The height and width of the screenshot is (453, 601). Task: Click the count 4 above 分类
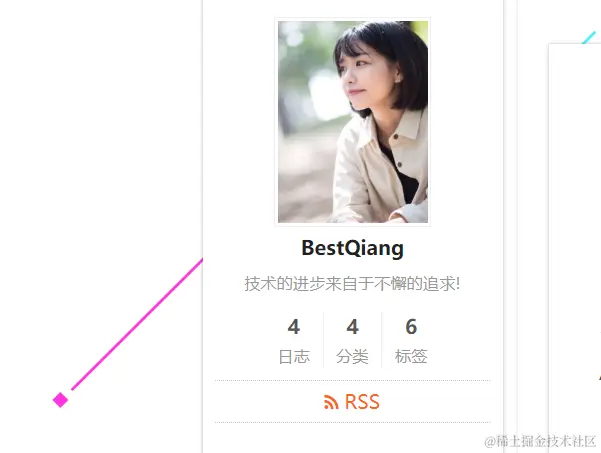[352, 327]
